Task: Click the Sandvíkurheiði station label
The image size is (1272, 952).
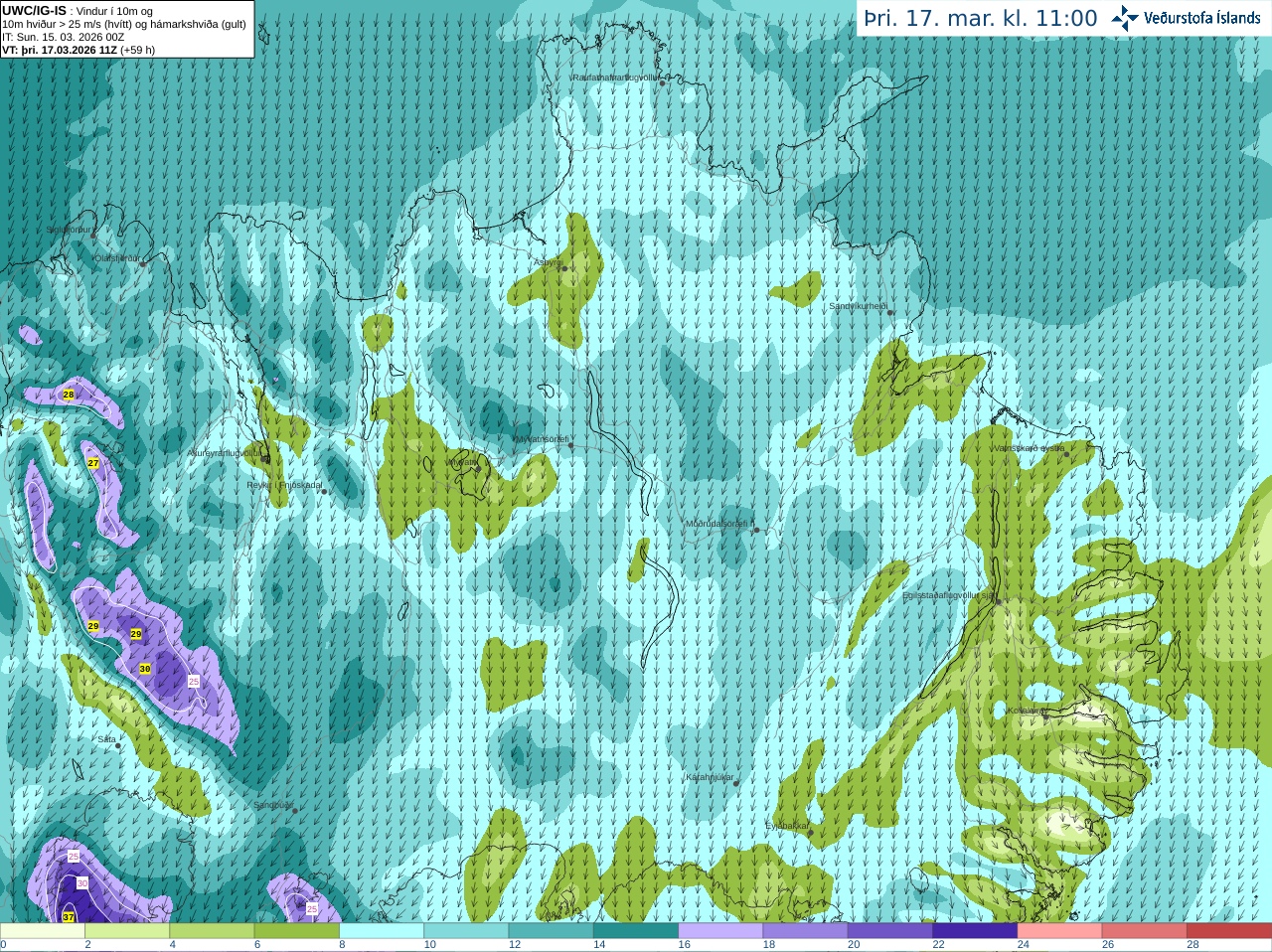Action: [x=859, y=306]
